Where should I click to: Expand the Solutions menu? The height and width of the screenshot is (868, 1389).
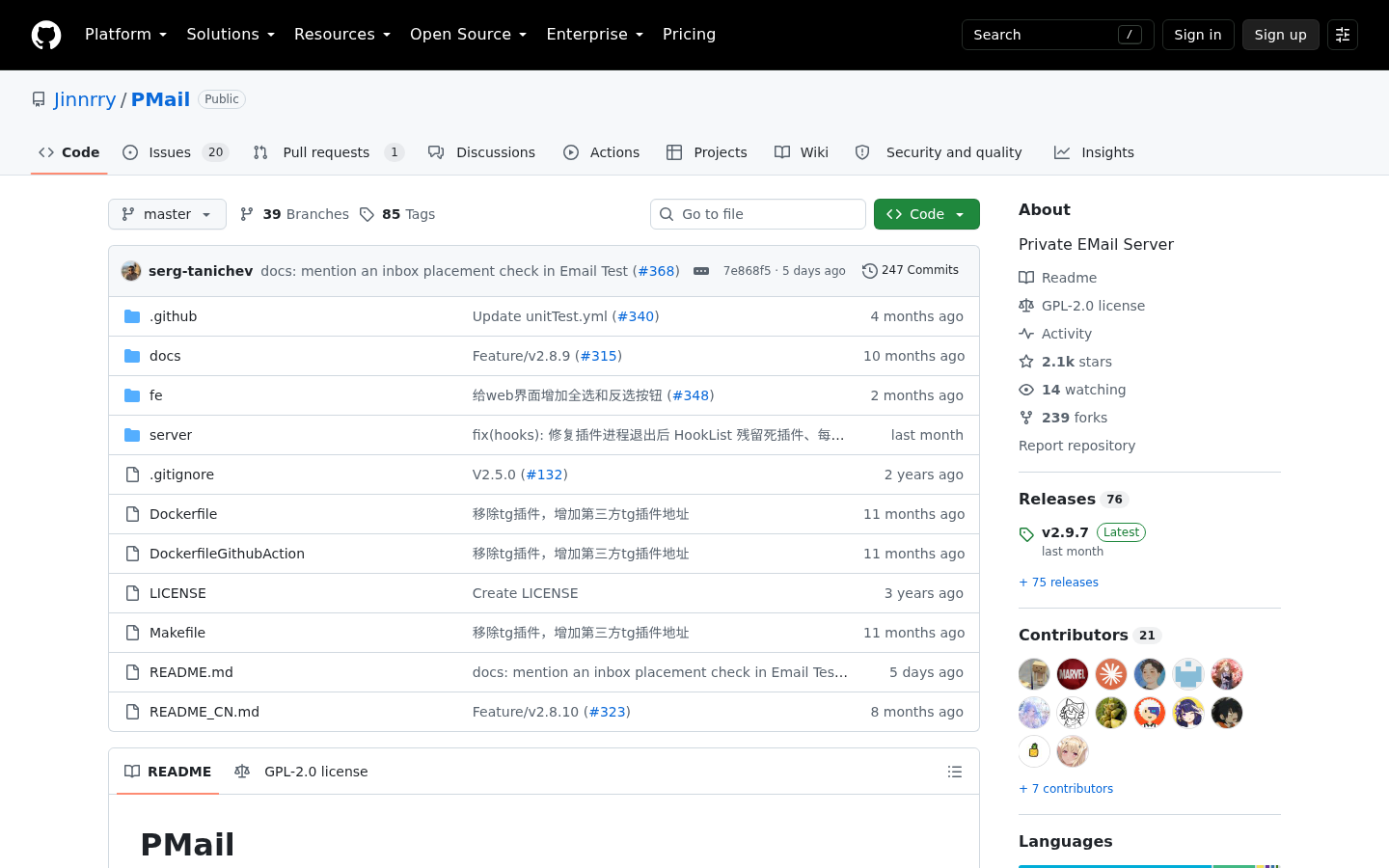coord(231,35)
